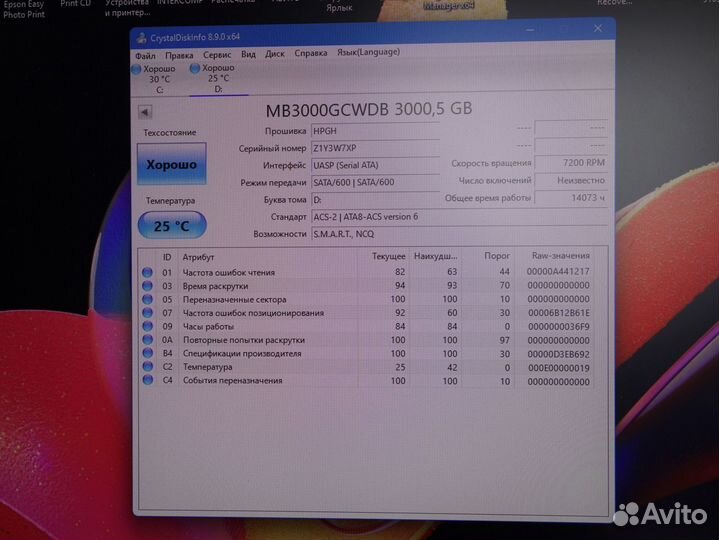The image size is (719, 540).
Task: Click raw value 0000000036F9
Action: click(x=559, y=327)
